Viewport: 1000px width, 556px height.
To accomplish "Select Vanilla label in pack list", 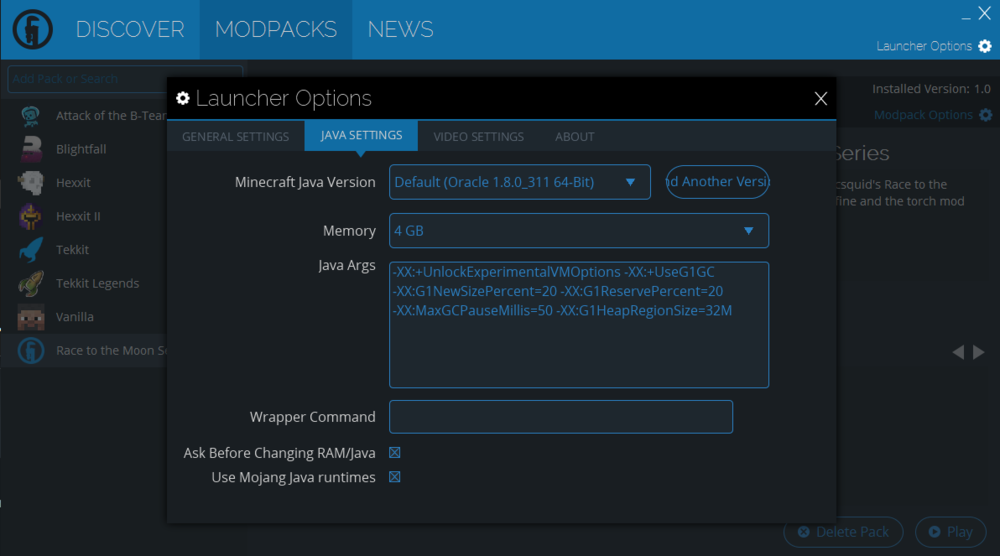I will coord(75,317).
